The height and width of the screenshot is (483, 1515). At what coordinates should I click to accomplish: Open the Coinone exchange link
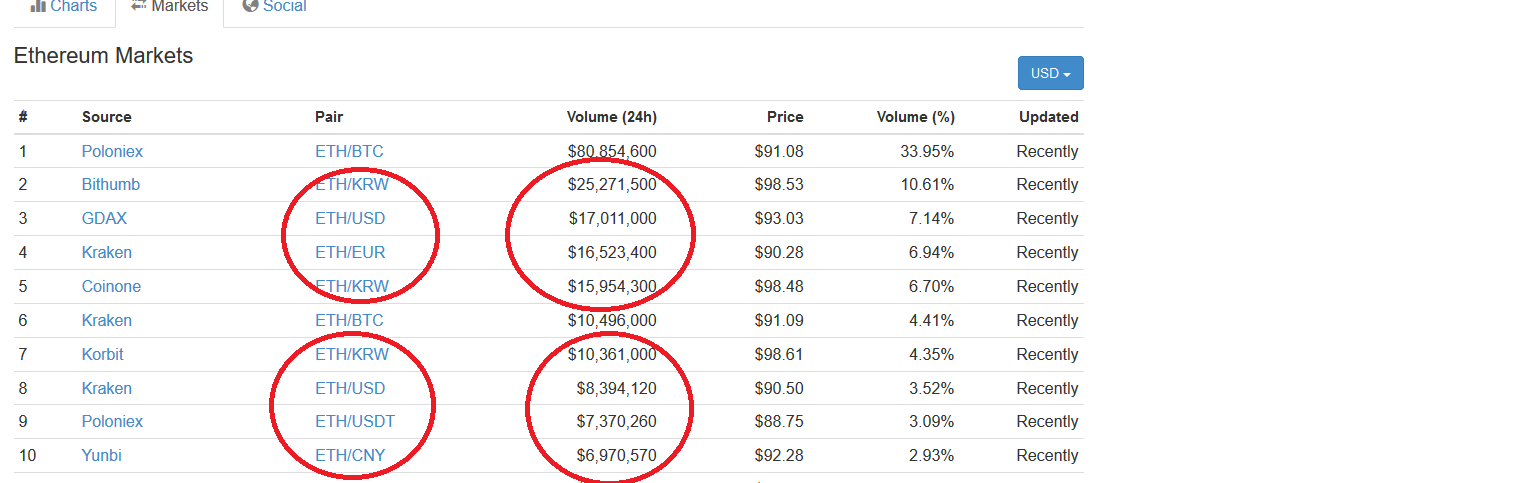click(111, 287)
